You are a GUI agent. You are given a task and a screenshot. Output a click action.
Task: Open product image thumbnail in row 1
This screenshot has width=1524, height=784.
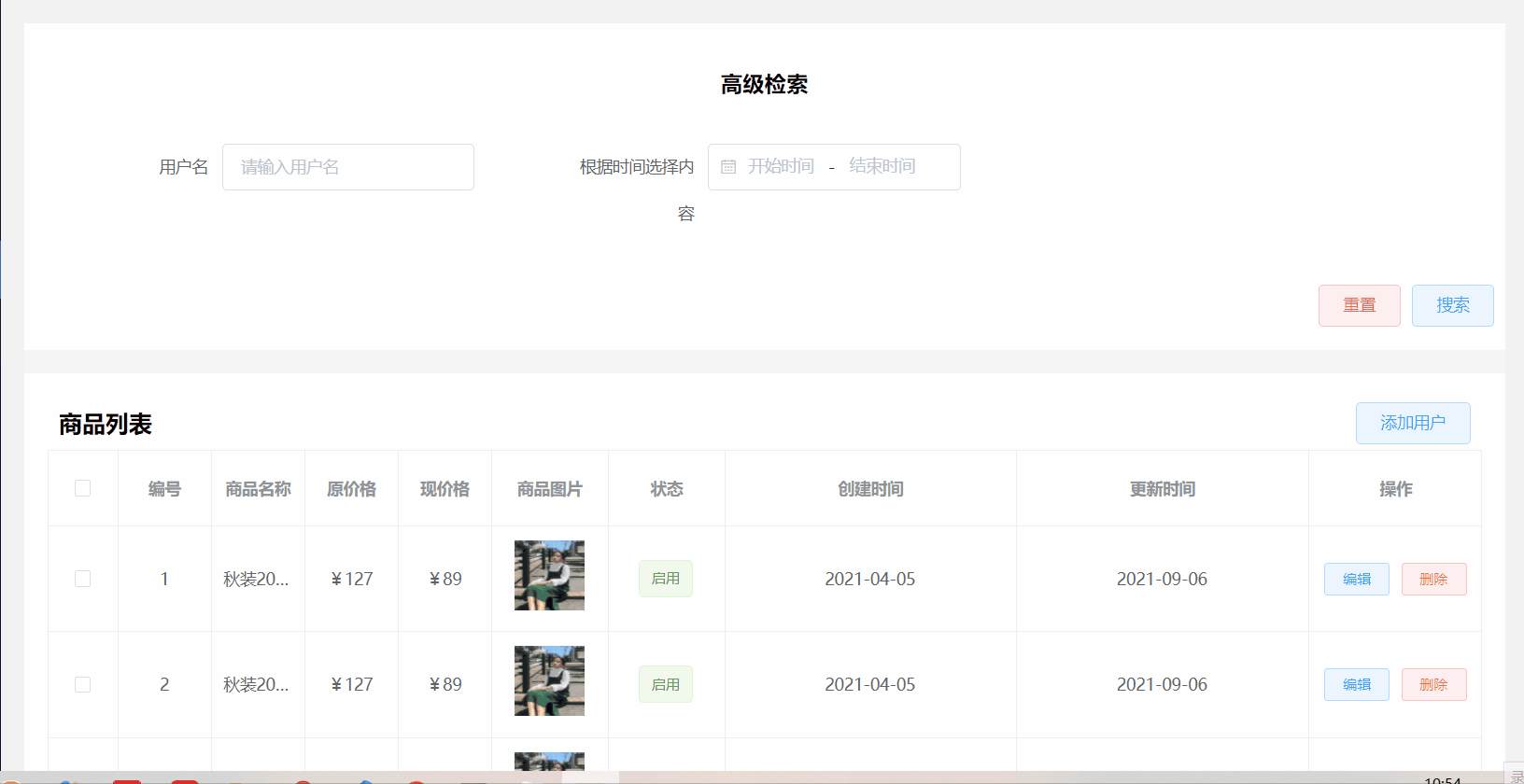pyautogui.click(x=549, y=575)
